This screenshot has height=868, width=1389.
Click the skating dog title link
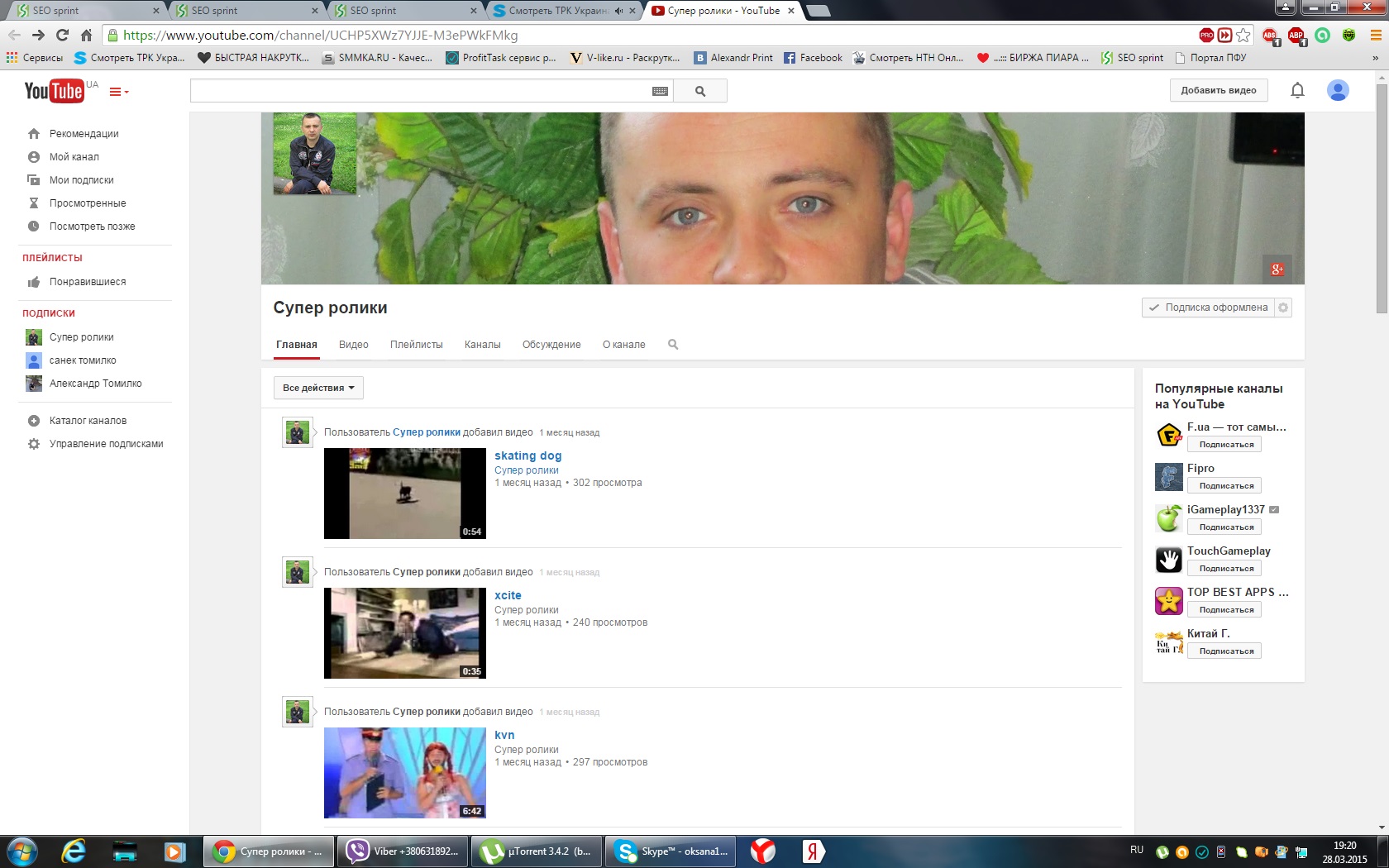[x=528, y=455]
